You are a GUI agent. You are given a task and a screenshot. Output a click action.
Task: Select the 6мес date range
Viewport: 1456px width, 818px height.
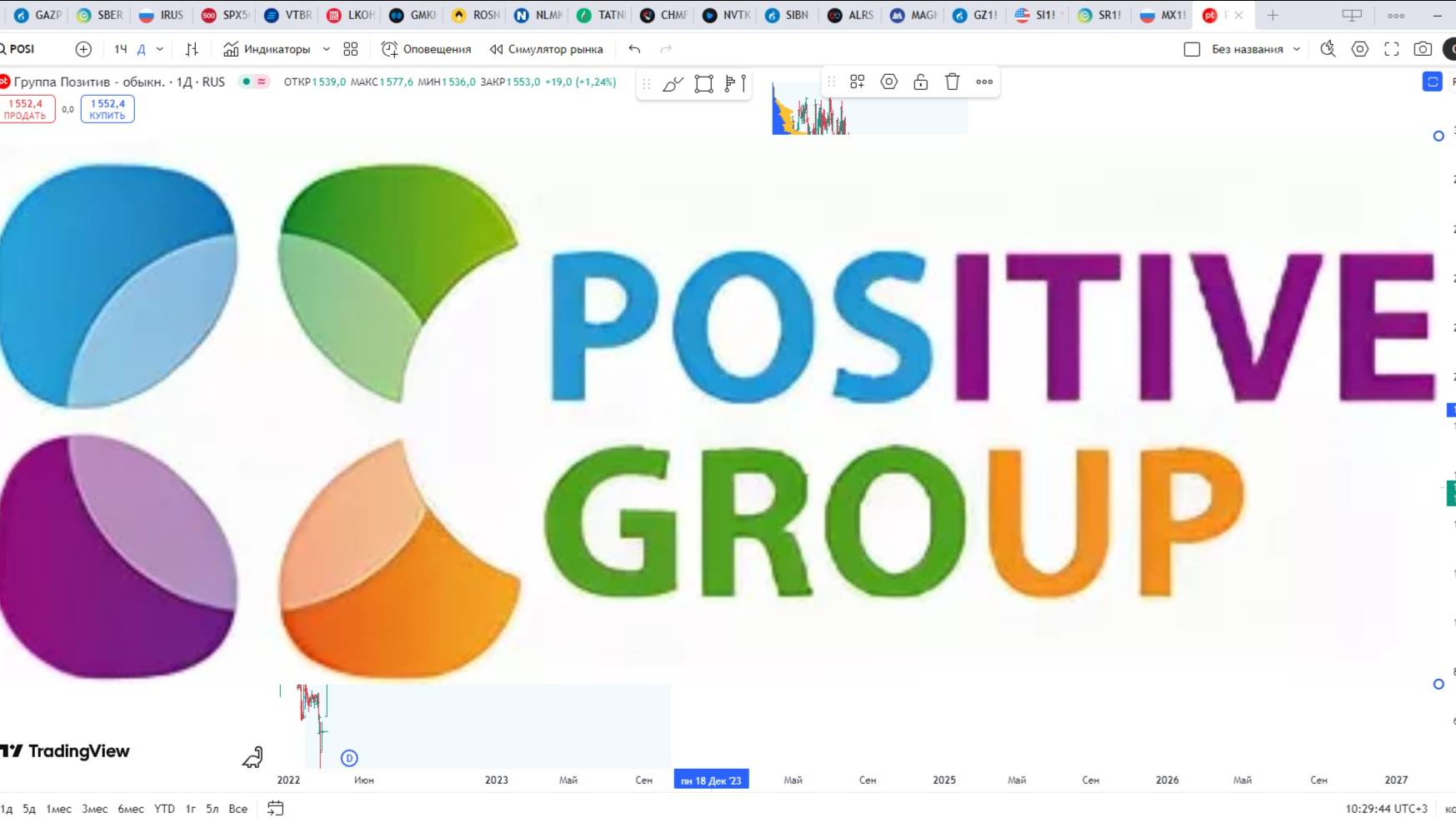click(131, 809)
